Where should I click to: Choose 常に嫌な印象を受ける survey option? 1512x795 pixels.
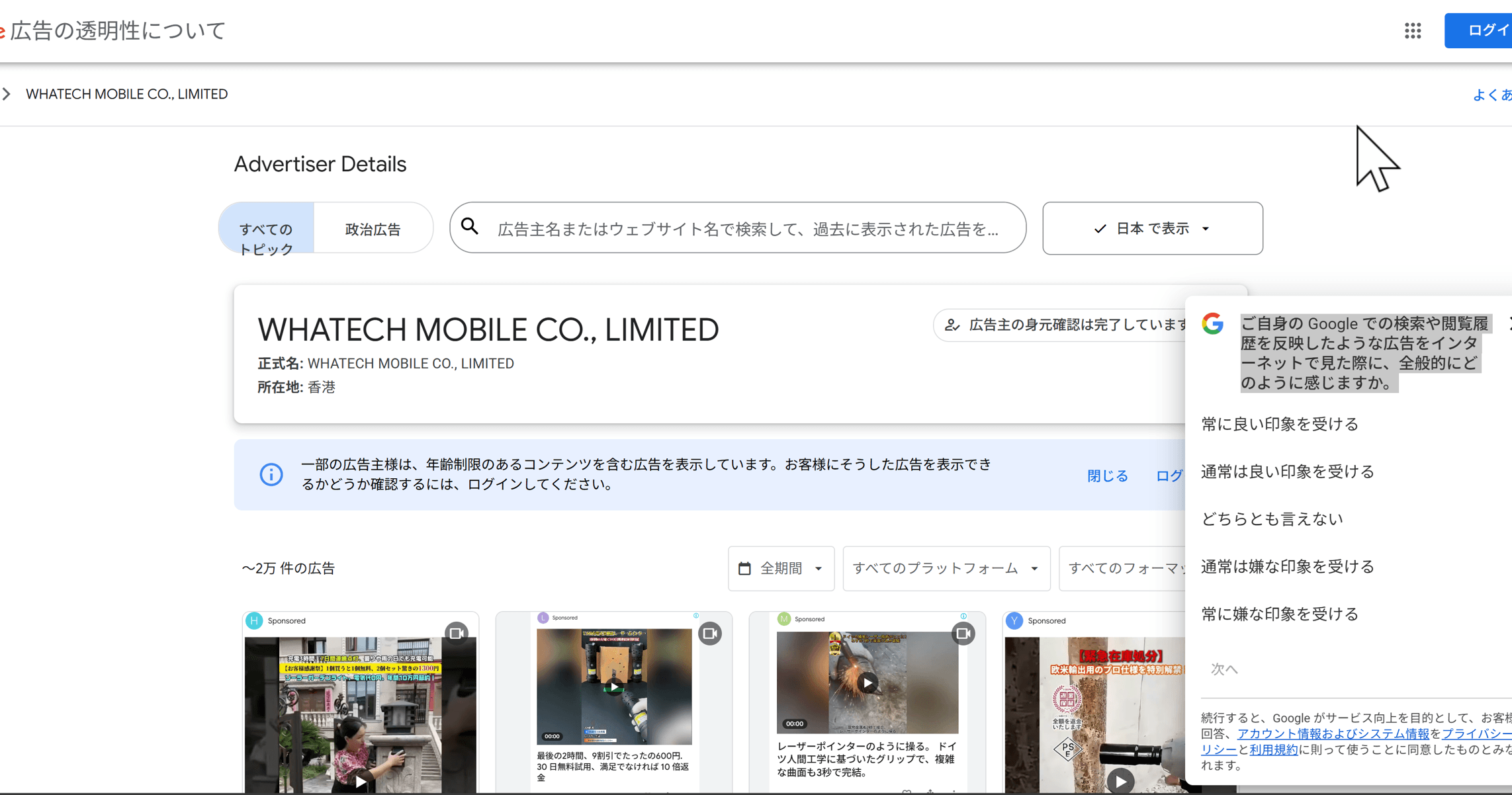[x=1280, y=614]
